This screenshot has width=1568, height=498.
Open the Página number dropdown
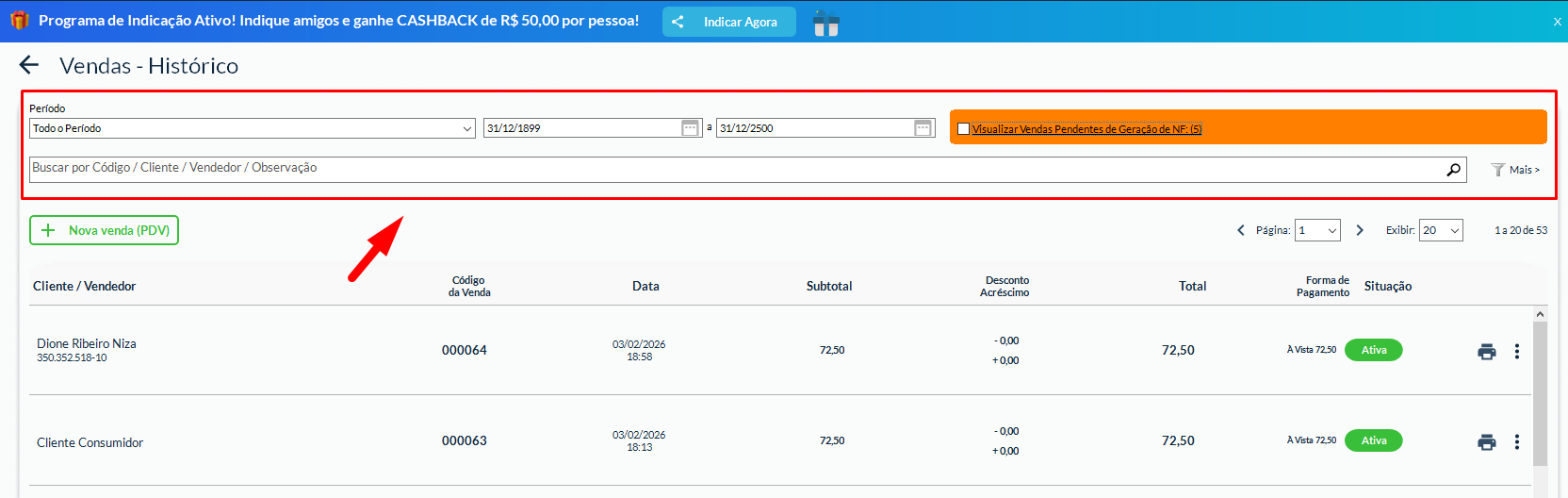(1316, 230)
